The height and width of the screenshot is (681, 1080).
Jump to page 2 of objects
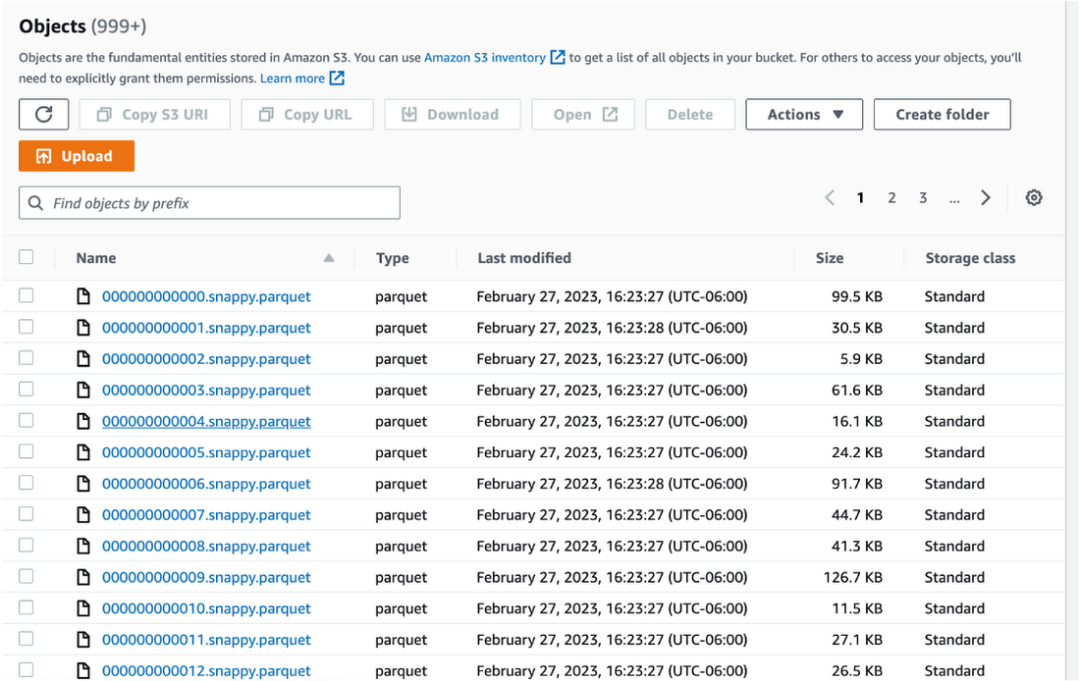click(x=891, y=198)
